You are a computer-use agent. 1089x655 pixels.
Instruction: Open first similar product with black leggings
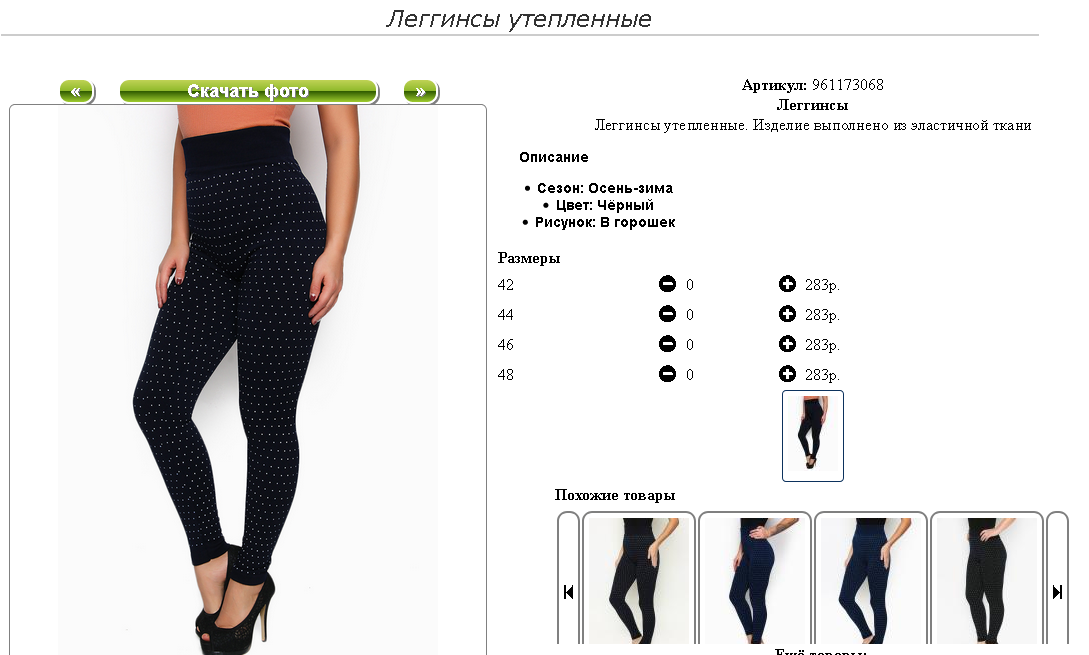pyautogui.click(x=639, y=580)
